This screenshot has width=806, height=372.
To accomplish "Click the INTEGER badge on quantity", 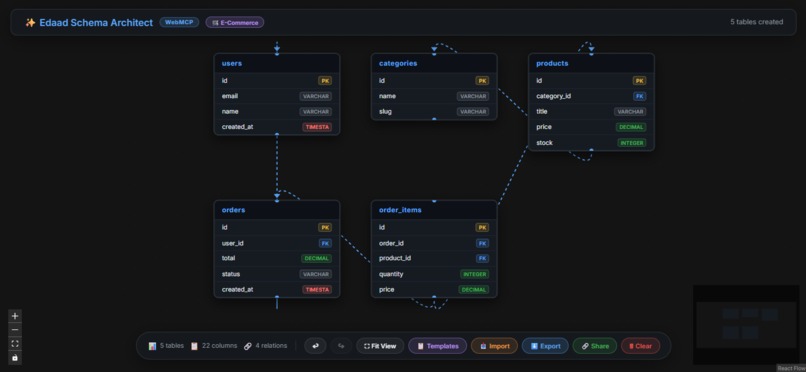I will click(x=474, y=274).
